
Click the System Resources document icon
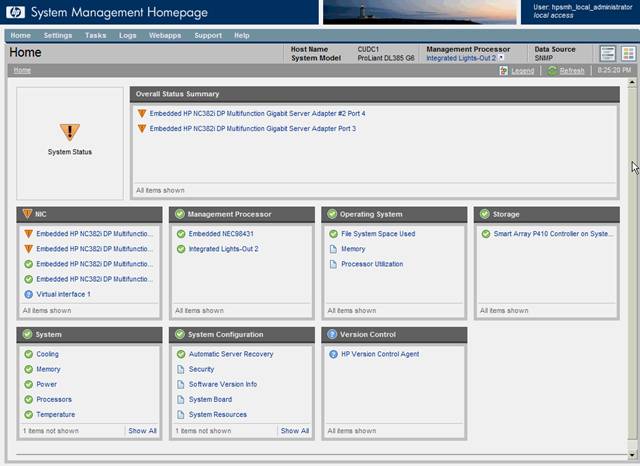point(181,415)
